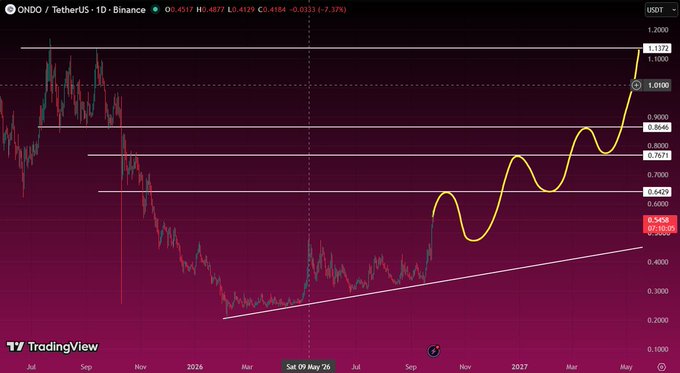Click the close value C0.4184

tap(272, 9)
